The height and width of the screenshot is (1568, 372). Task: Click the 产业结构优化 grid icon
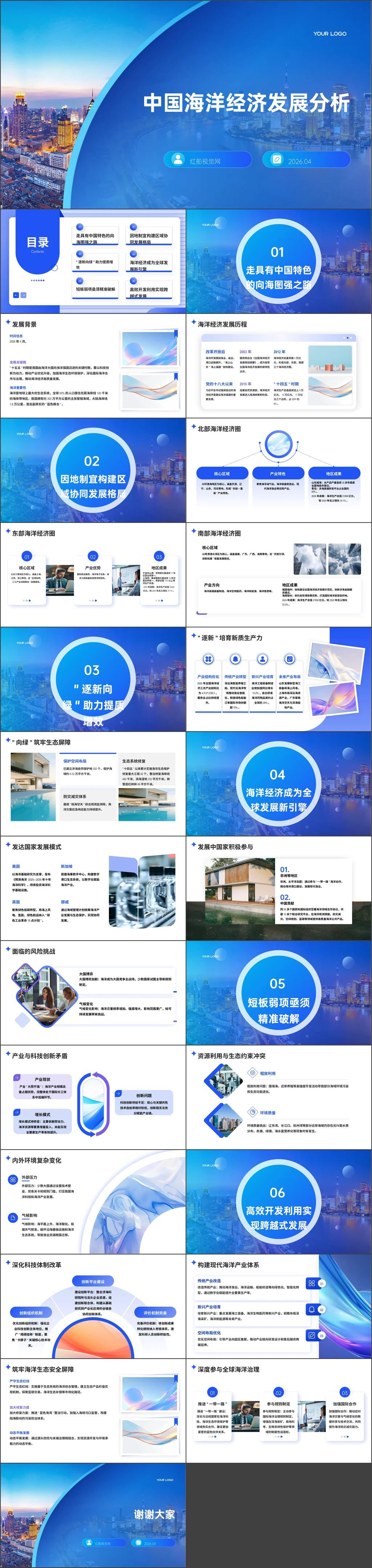point(208,659)
